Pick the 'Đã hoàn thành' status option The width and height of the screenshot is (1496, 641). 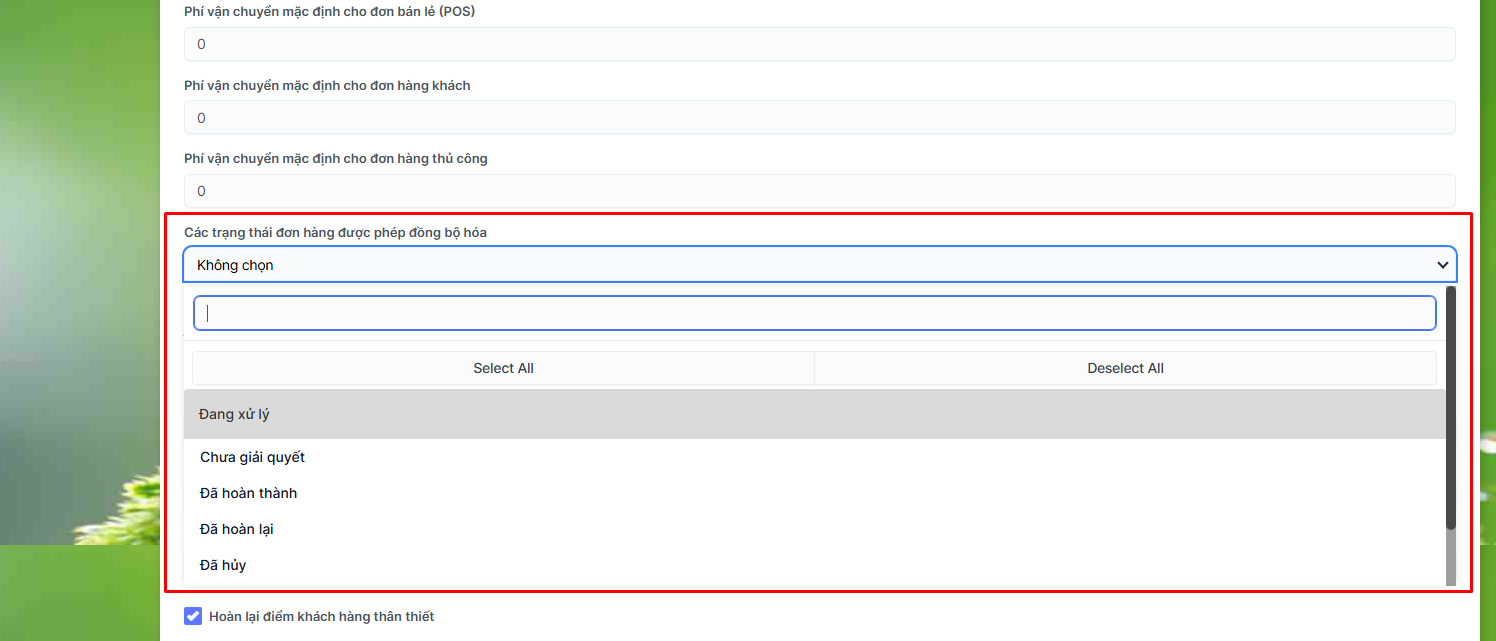[248, 493]
